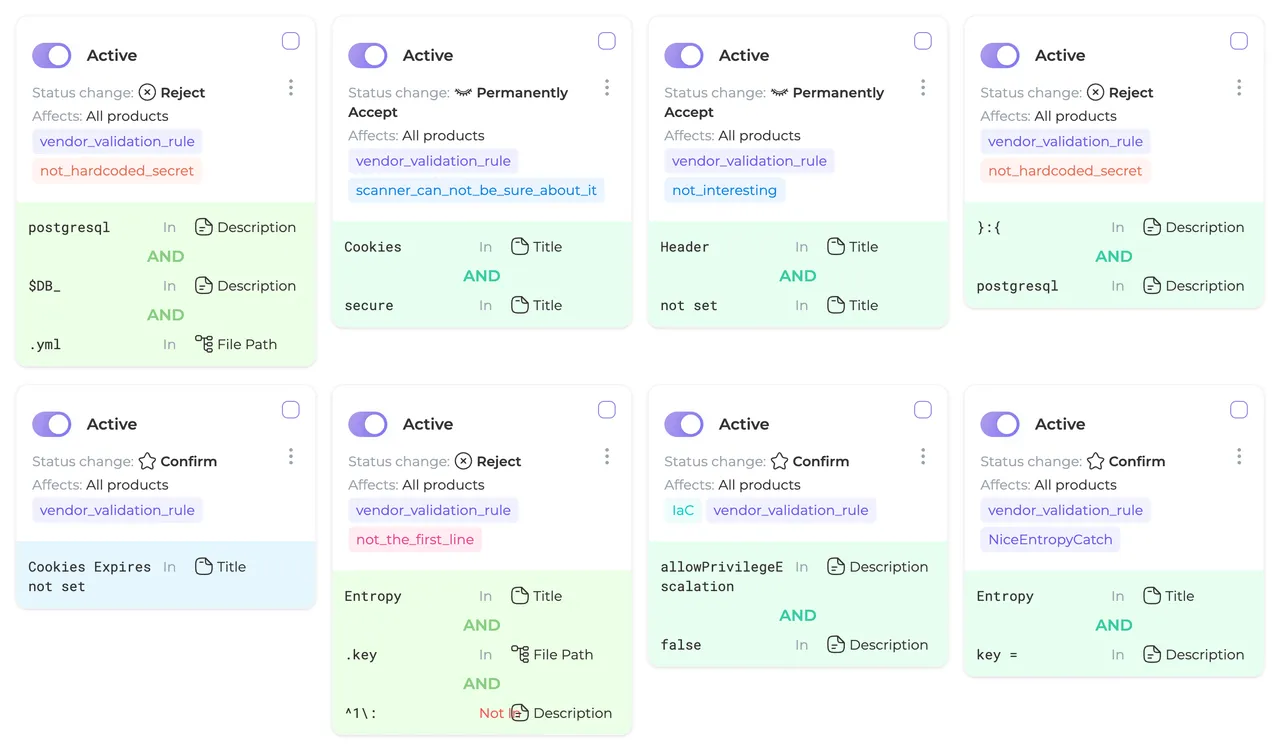The height and width of the screenshot is (751, 1280).
Task: Click the not_hardcoded_secret tag on the first card
Action: [x=117, y=170]
